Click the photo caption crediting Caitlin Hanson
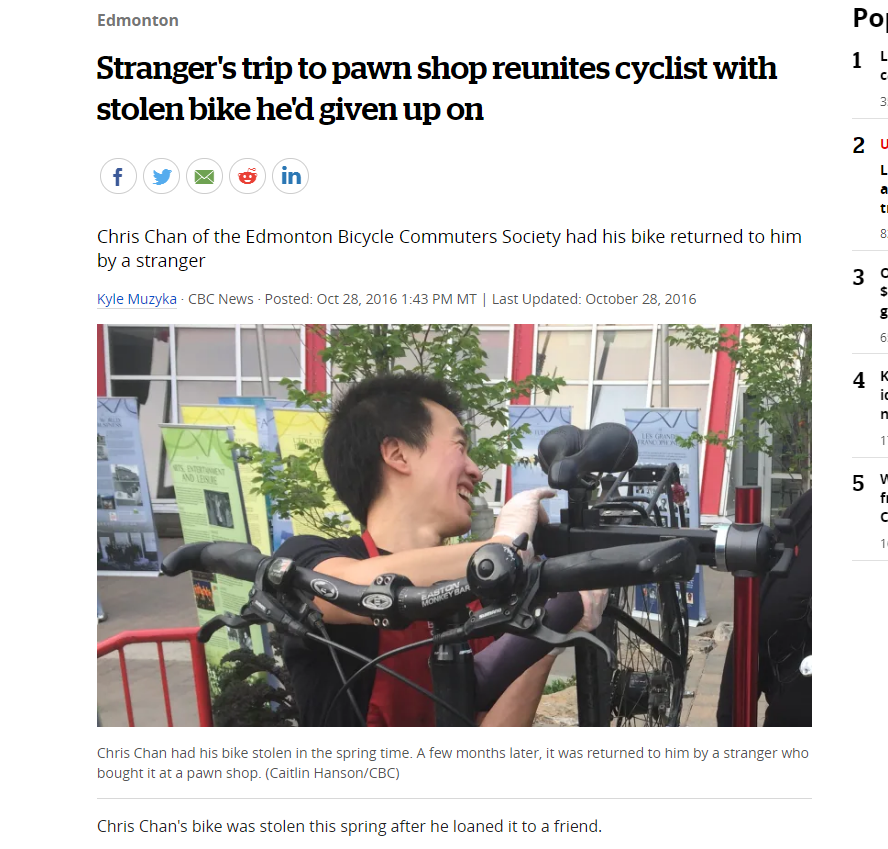Image resolution: width=888 pixels, height=849 pixels. click(452, 763)
